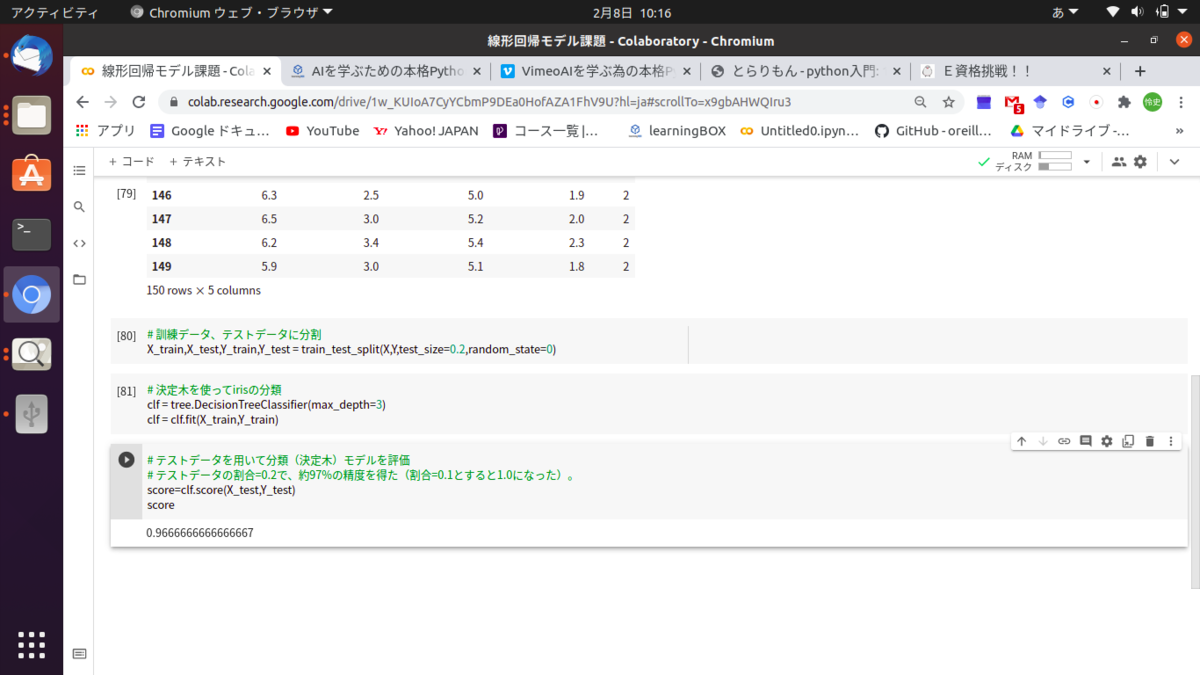The height and width of the screenshot is (675, 1200).
Task: Add a new text cell
Action: point(197,161)
